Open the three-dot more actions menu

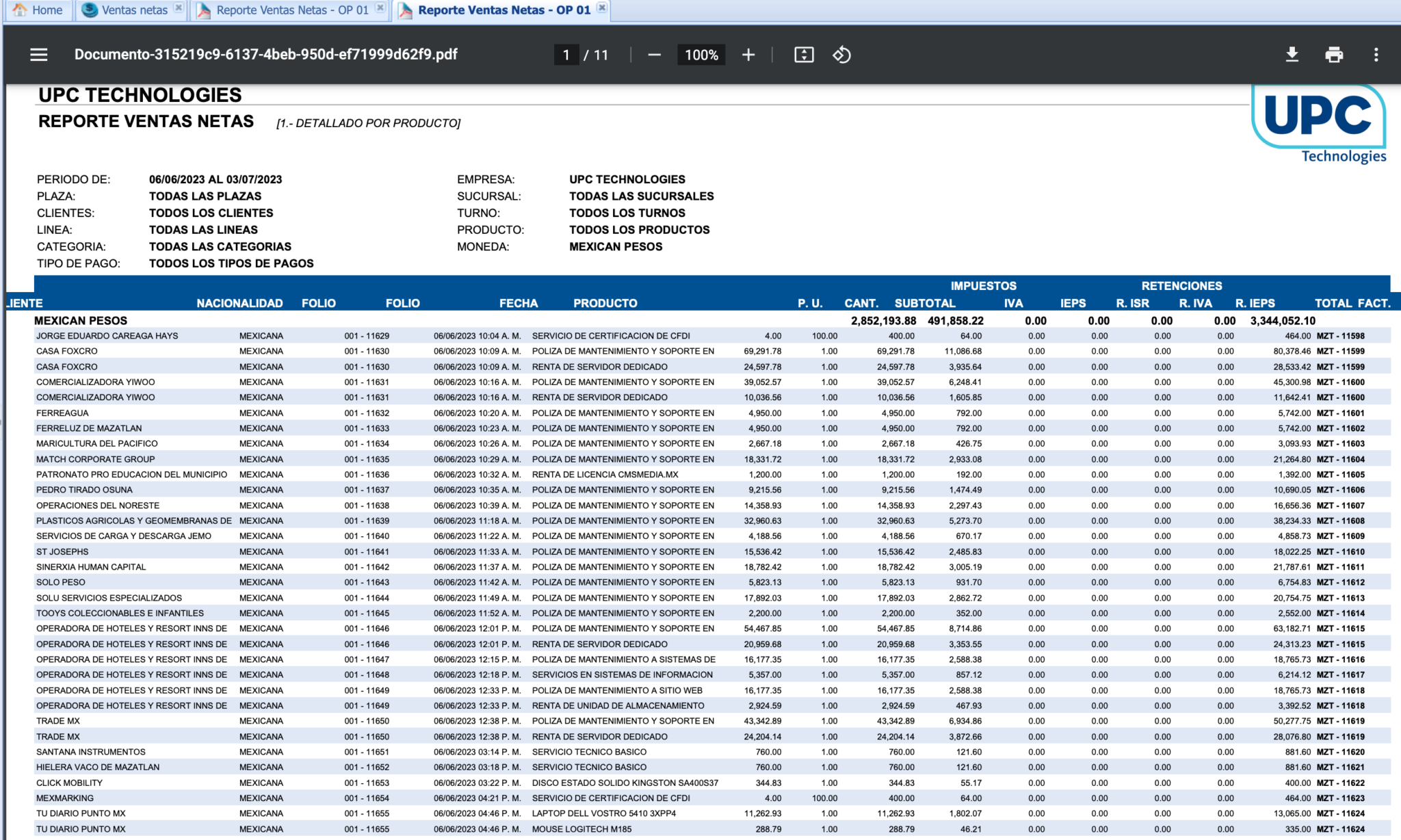tap(1376, 55)
